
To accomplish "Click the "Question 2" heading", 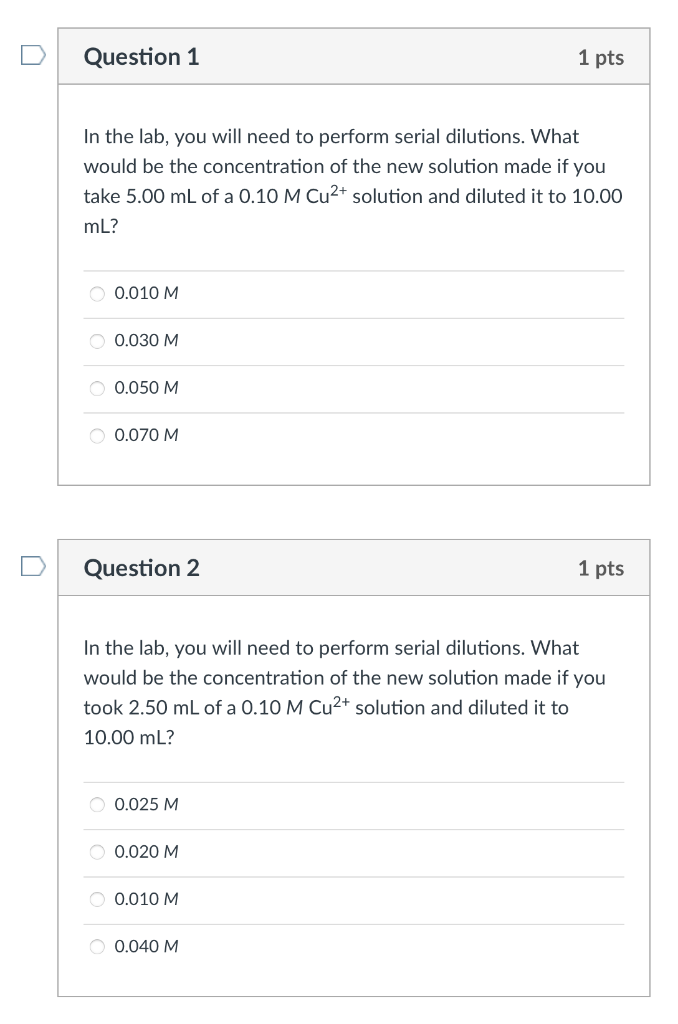I will pos(141,568).
